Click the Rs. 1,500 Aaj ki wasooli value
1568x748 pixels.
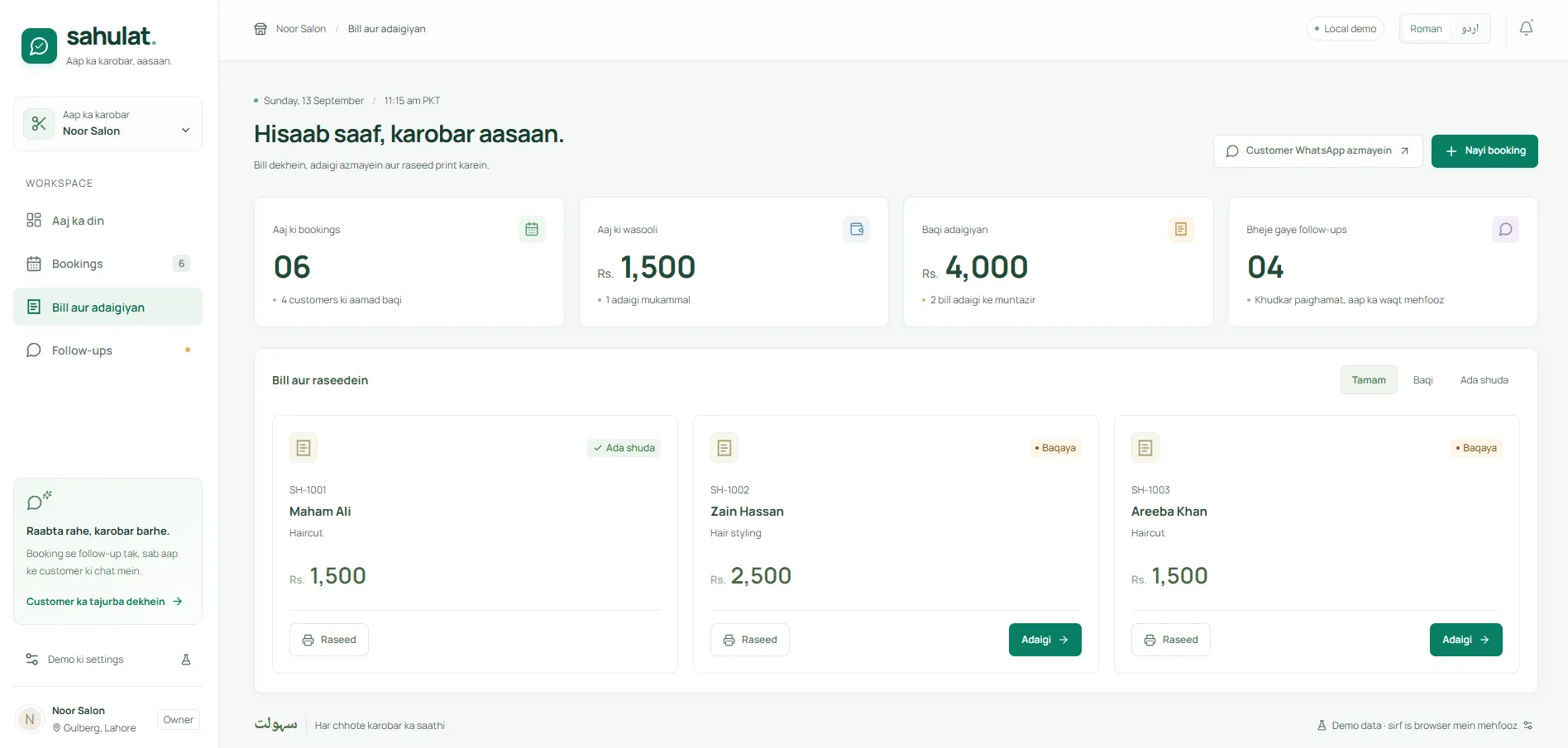tap(647, 268)
